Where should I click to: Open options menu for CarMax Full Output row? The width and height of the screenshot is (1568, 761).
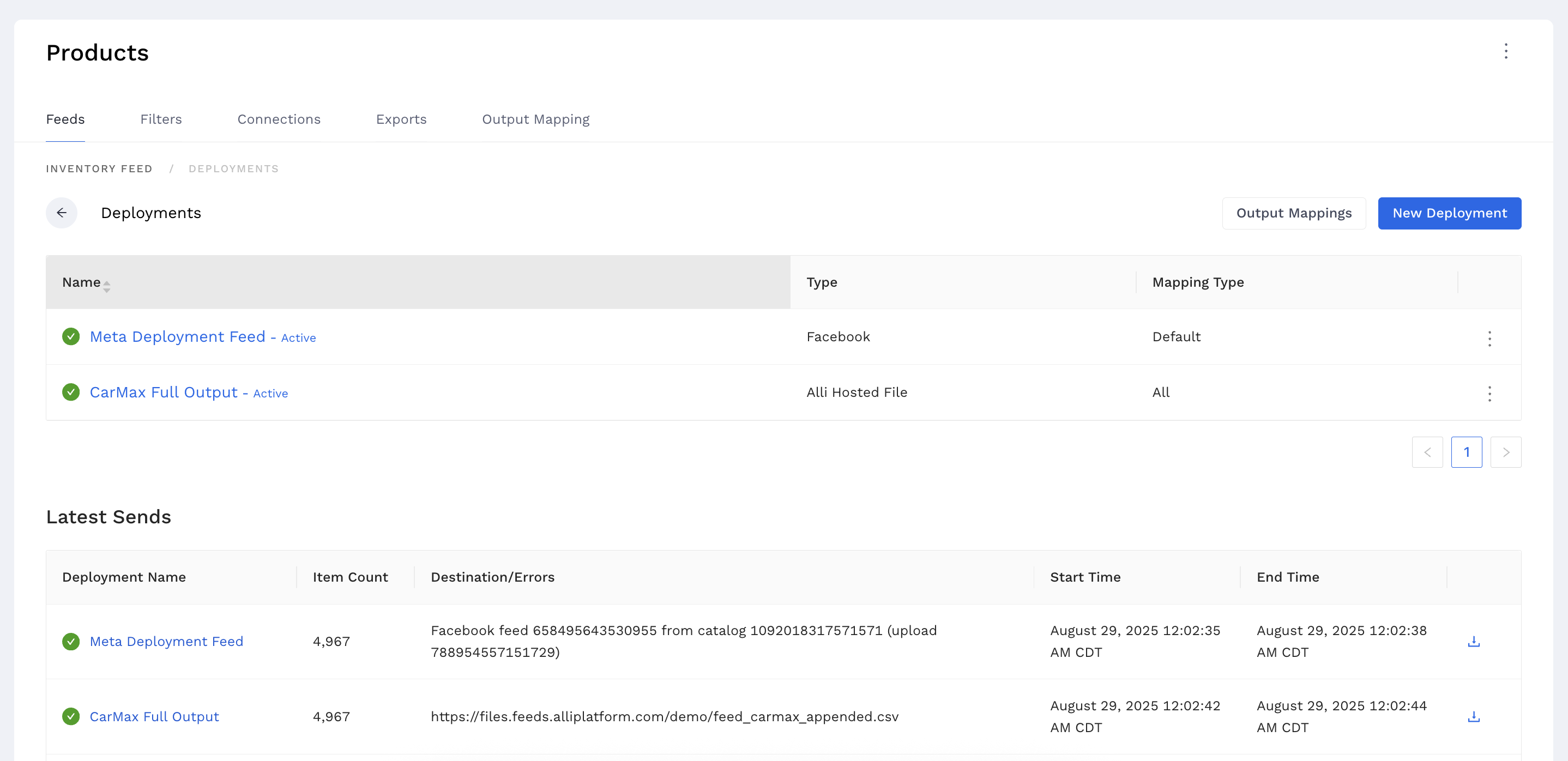pyautogui.click(x=1489, y=394)
